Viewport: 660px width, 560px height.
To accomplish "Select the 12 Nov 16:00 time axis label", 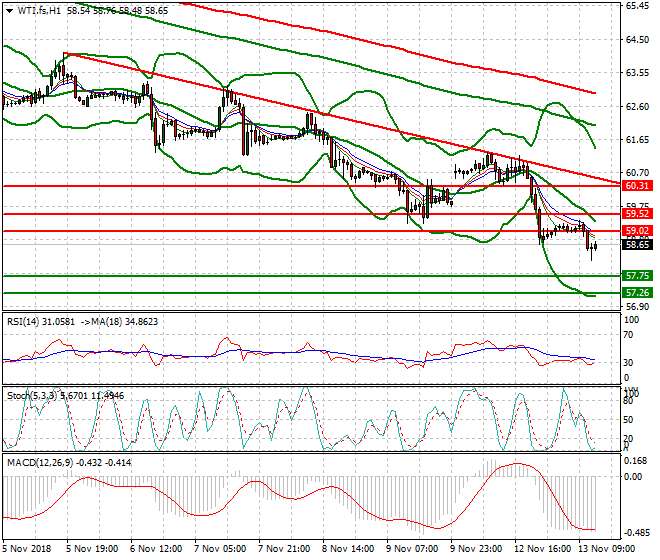I will click(543, 549).
